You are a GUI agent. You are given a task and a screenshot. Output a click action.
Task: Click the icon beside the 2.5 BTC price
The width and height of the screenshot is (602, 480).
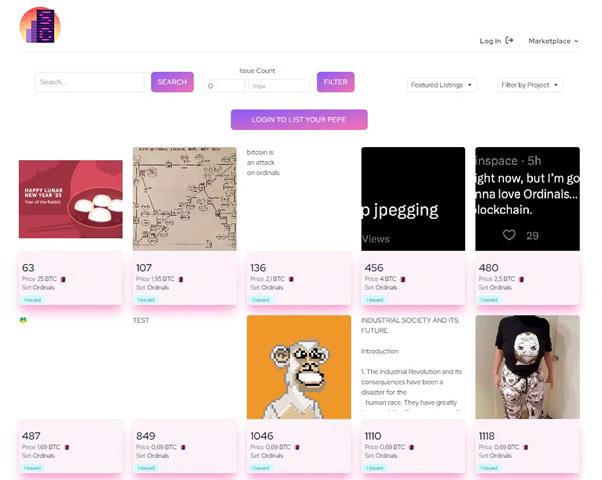(x=521, y=279)
